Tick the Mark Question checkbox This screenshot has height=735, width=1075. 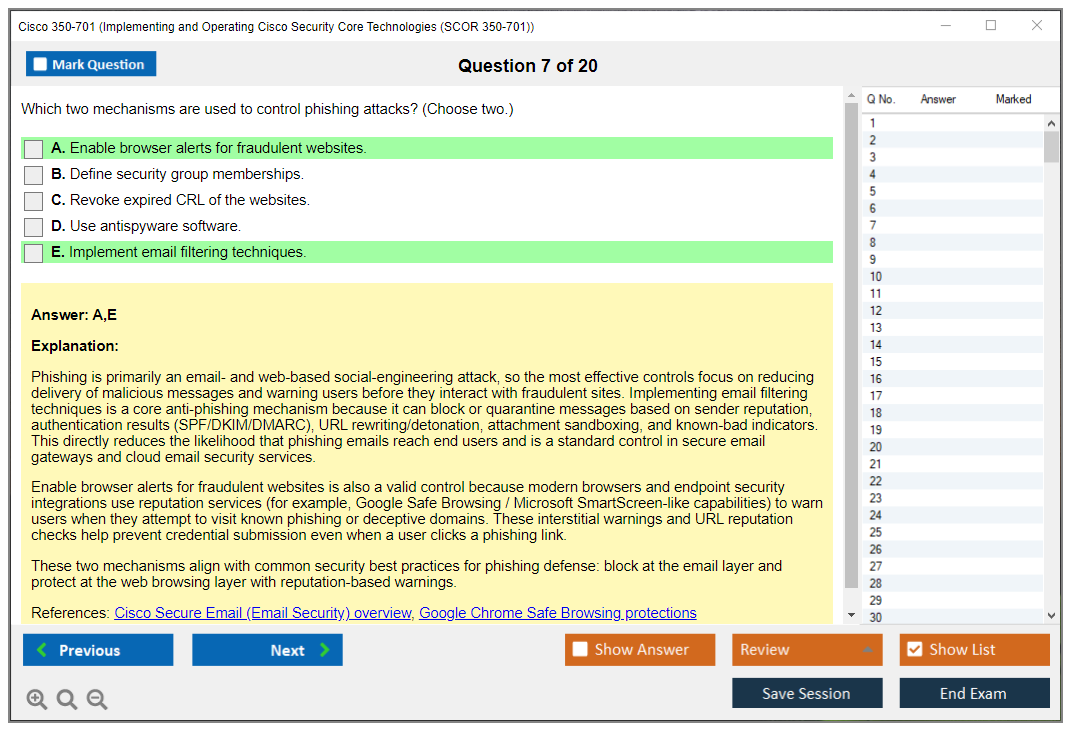[x=41, y=65]
